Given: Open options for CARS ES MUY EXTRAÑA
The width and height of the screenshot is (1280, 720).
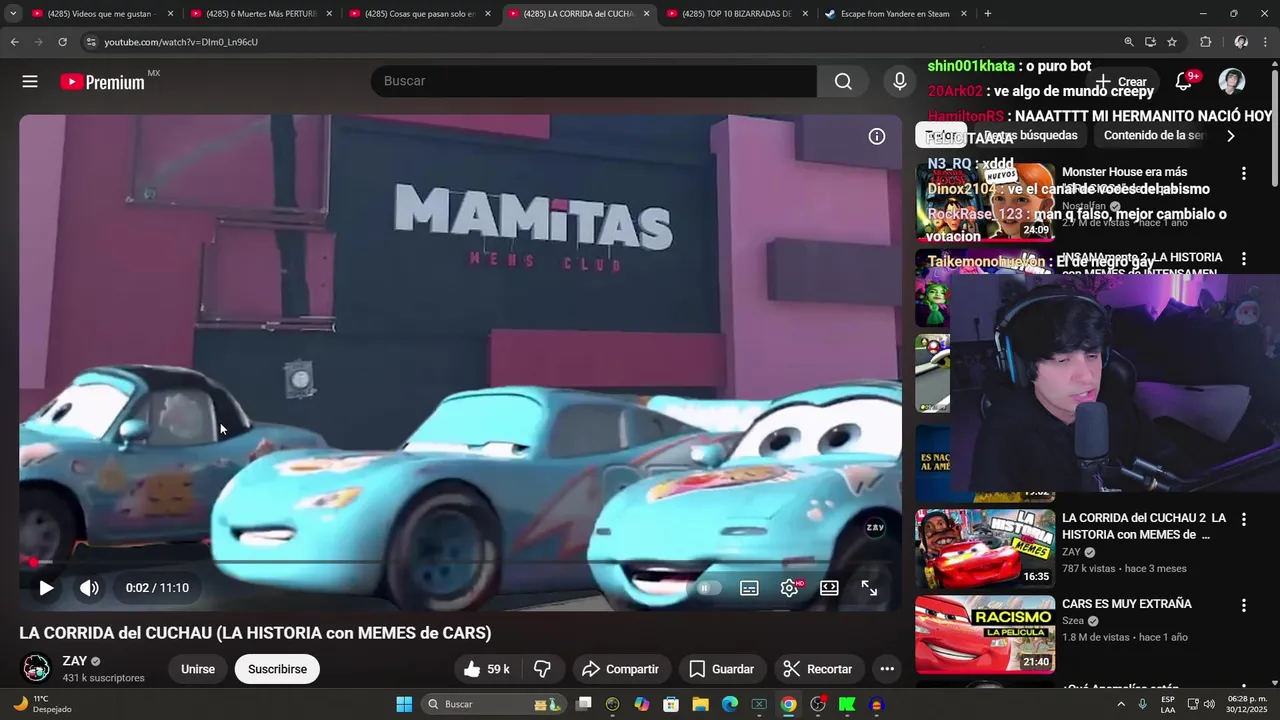Looking at the screenshot, I should pos(1244,606).
